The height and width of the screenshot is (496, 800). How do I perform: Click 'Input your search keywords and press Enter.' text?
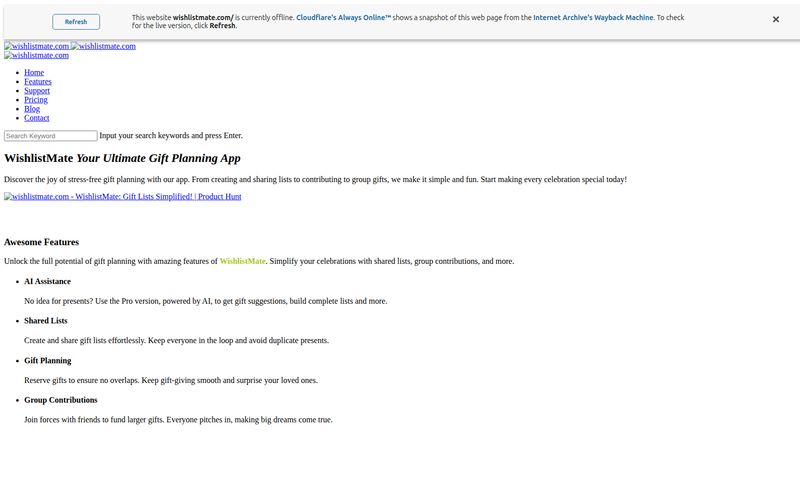coord(171,136)
